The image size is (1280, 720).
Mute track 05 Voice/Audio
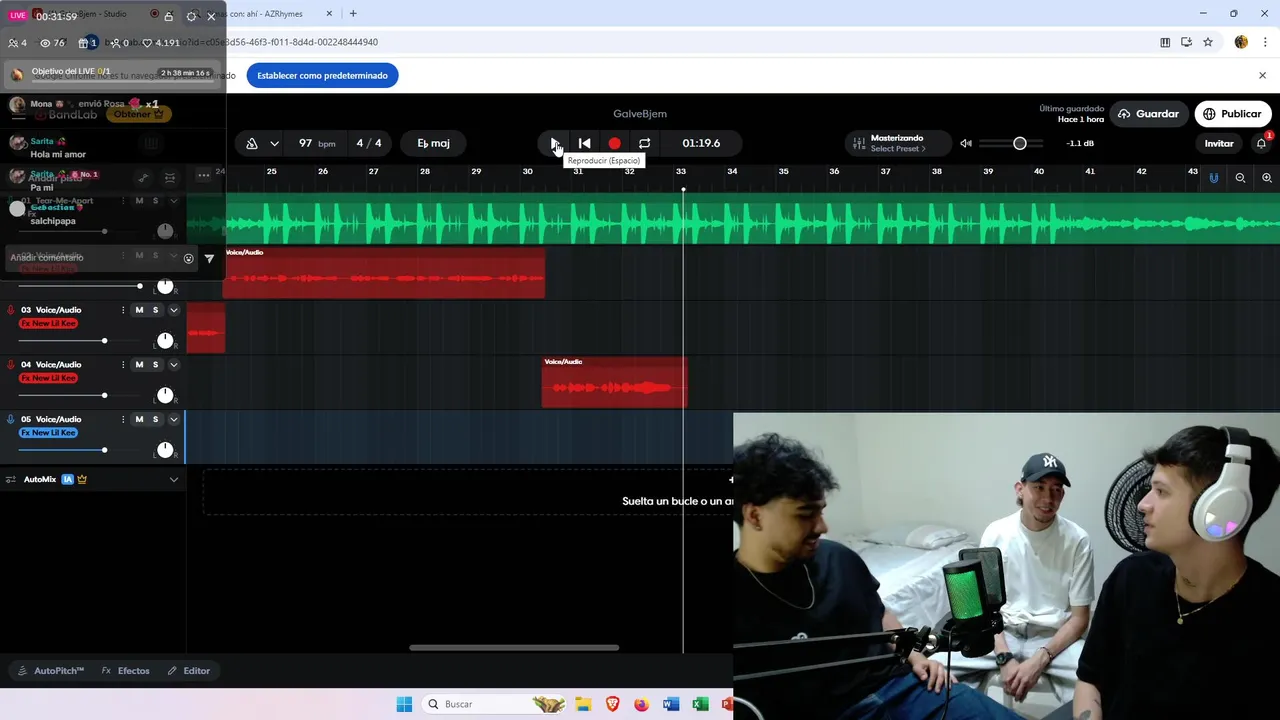[139, 419]
